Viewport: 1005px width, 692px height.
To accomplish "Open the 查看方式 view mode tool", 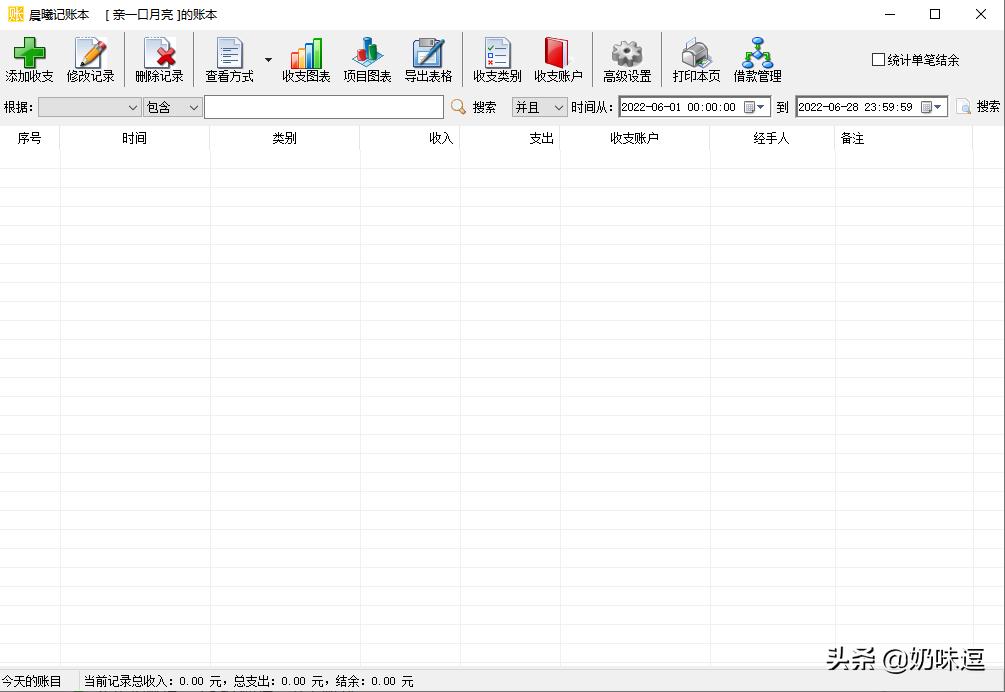I will tap(229, 60).
